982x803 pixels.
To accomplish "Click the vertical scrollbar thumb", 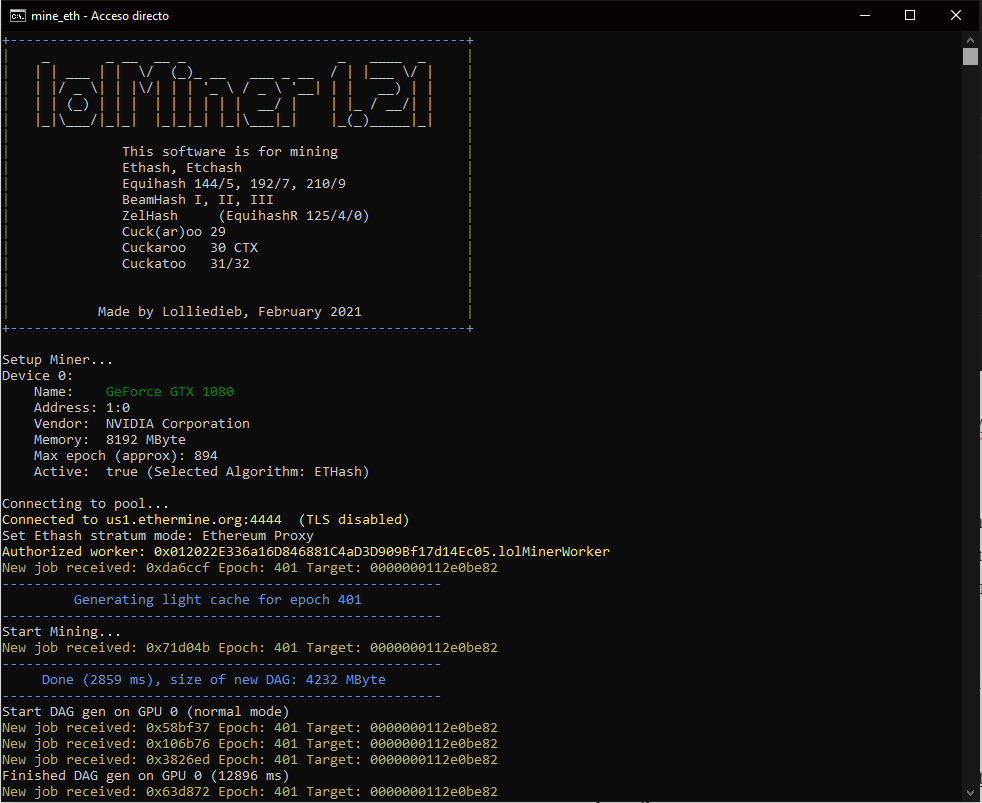I will (970, 56).
